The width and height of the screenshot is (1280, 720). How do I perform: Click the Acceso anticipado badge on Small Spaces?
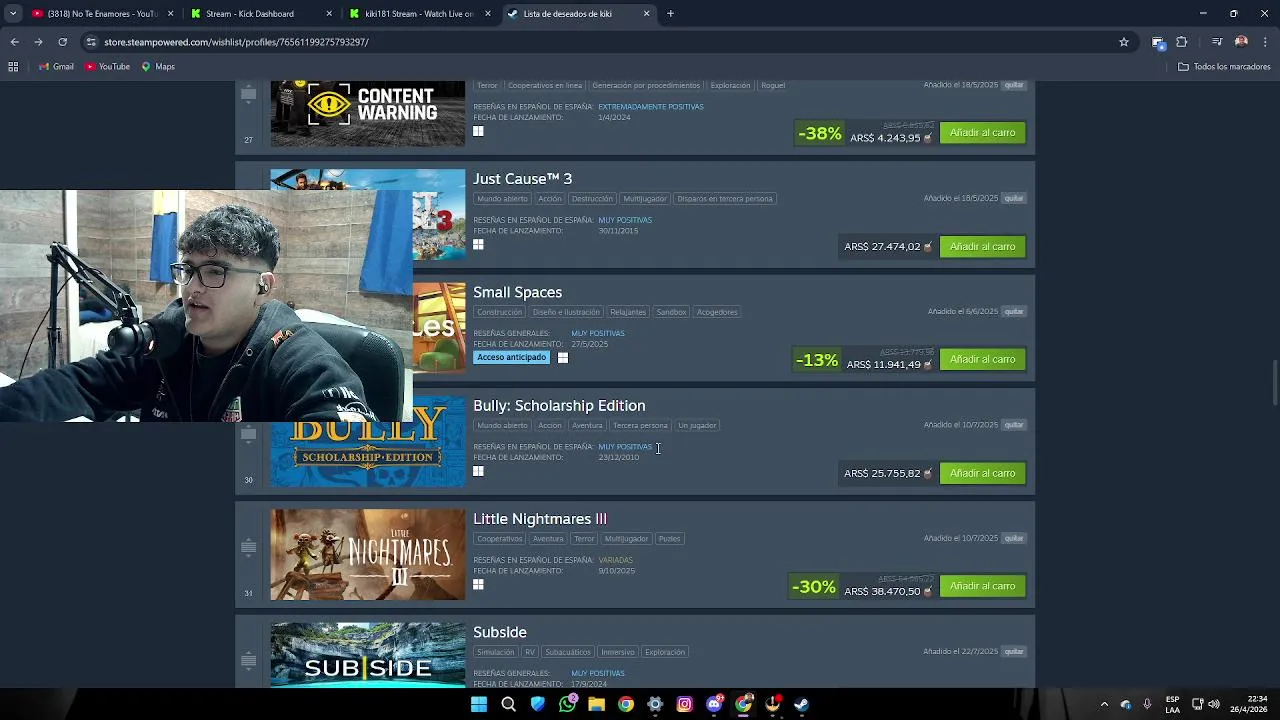511,357
